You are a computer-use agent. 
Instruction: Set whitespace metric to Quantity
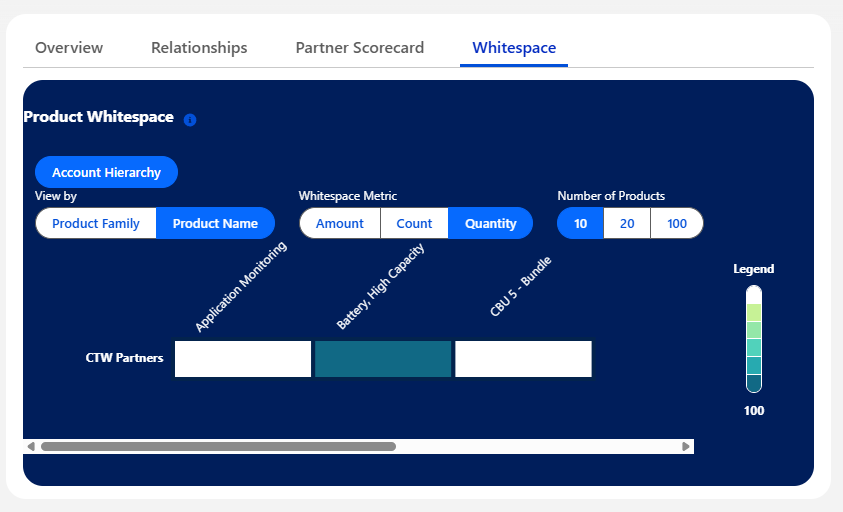click(x=490, y=223)
